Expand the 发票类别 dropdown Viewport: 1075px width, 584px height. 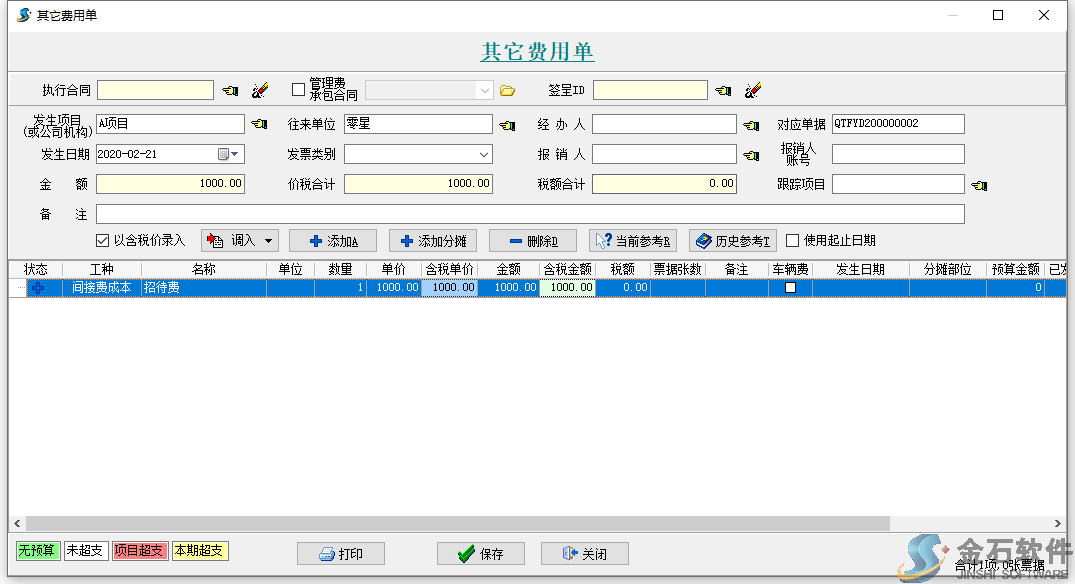[484, 154]
